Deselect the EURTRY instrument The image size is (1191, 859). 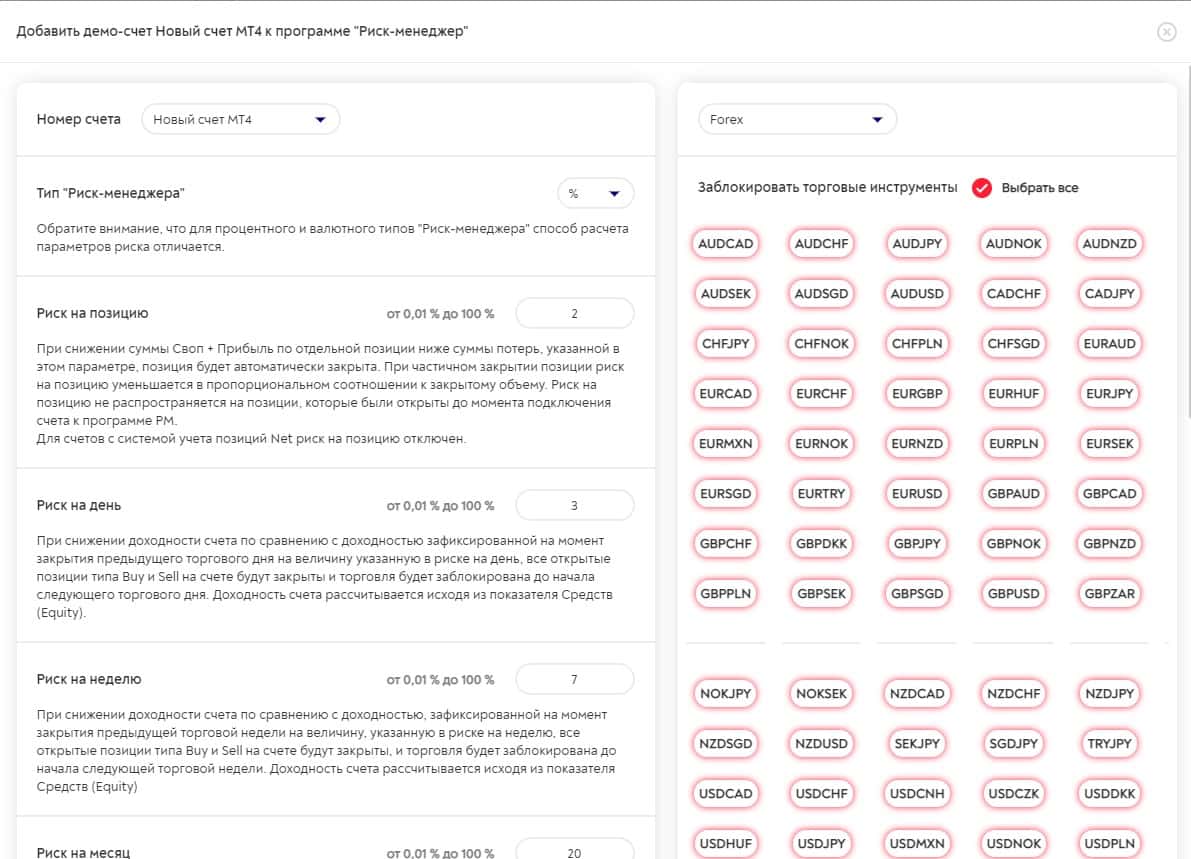[x=821, y=494]
